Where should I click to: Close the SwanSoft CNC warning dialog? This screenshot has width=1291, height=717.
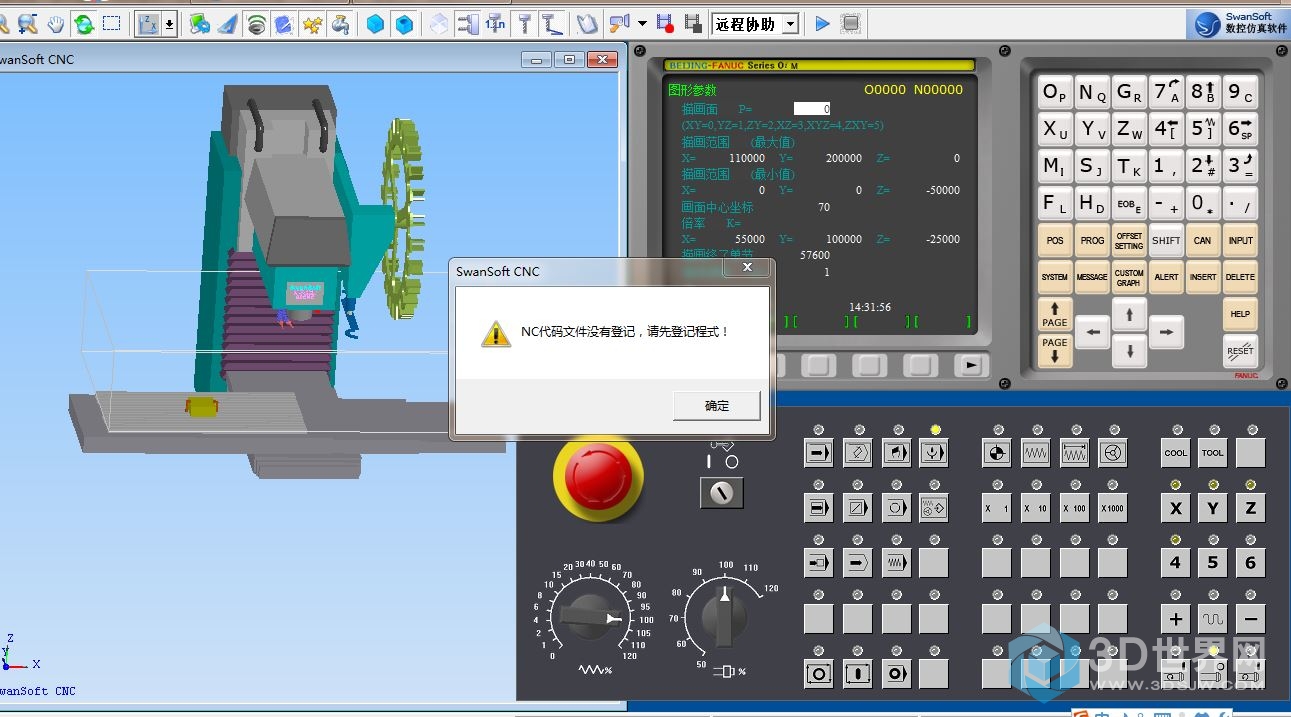pos(748,268)
